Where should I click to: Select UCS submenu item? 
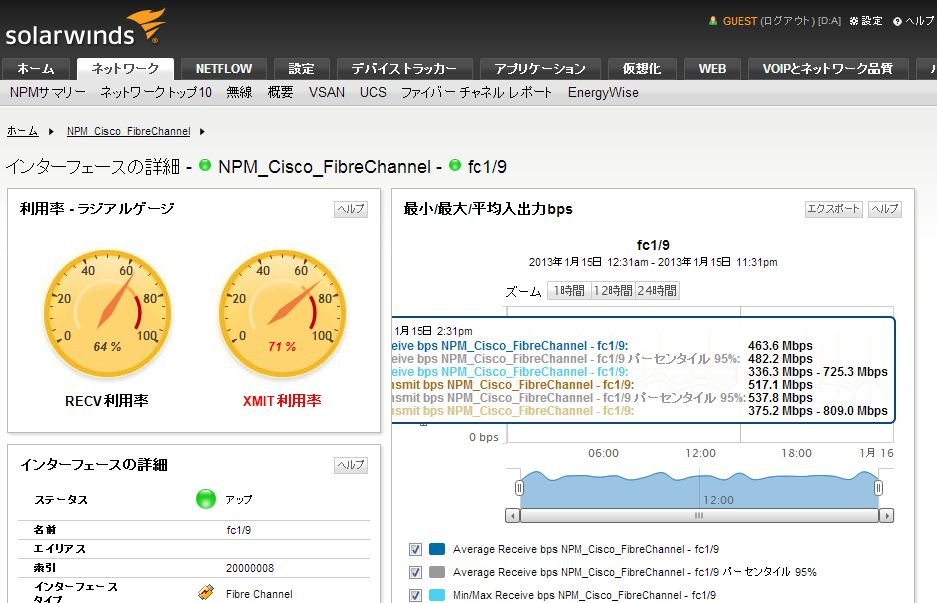click(x=373, y=93)
